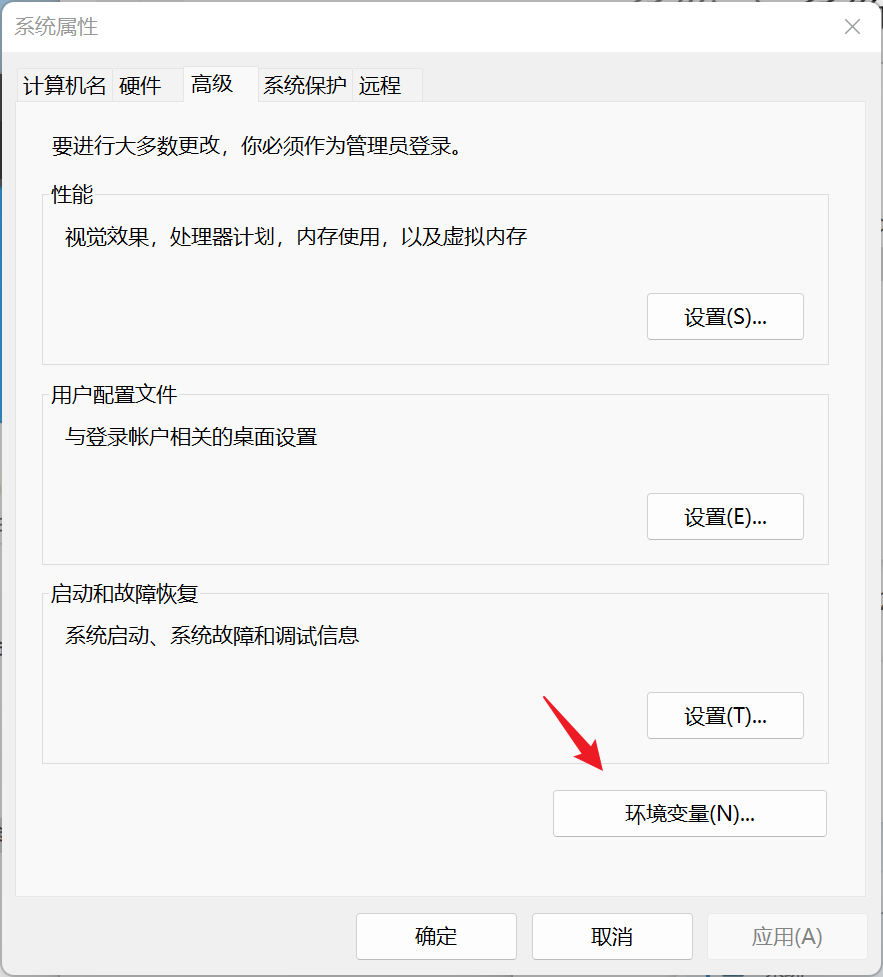Open the 远程 tab
This screenshot has height=977, width=883.
[x=388, y=85]
